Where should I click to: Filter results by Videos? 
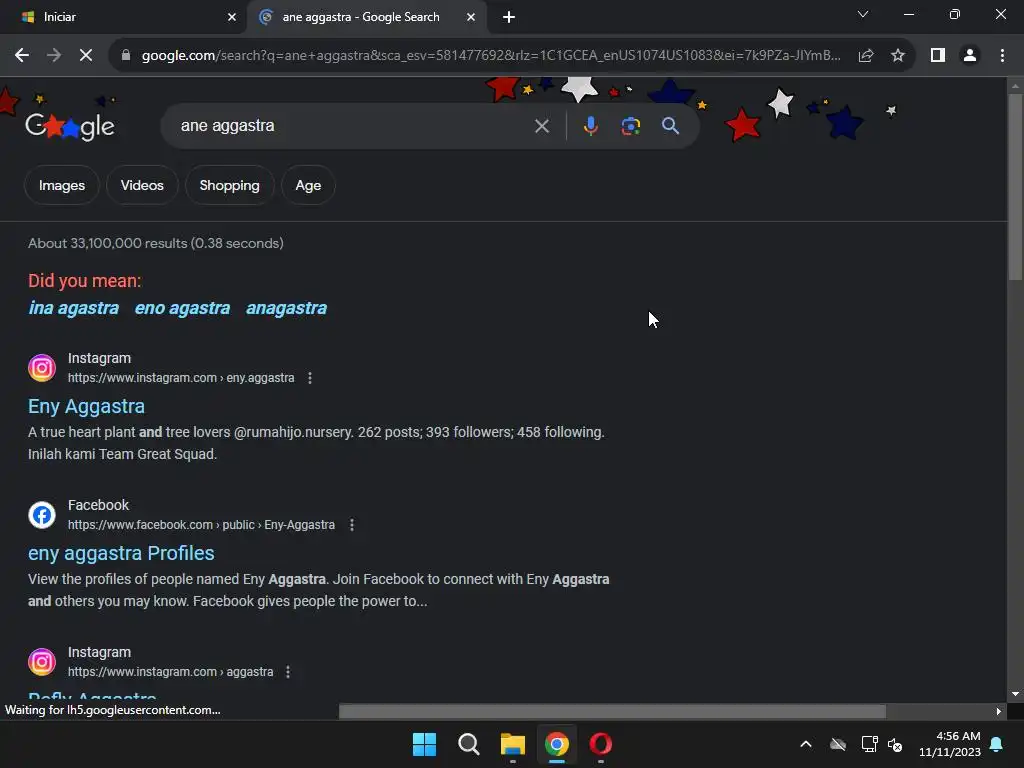pyautogui.click(x=142, y=185)
